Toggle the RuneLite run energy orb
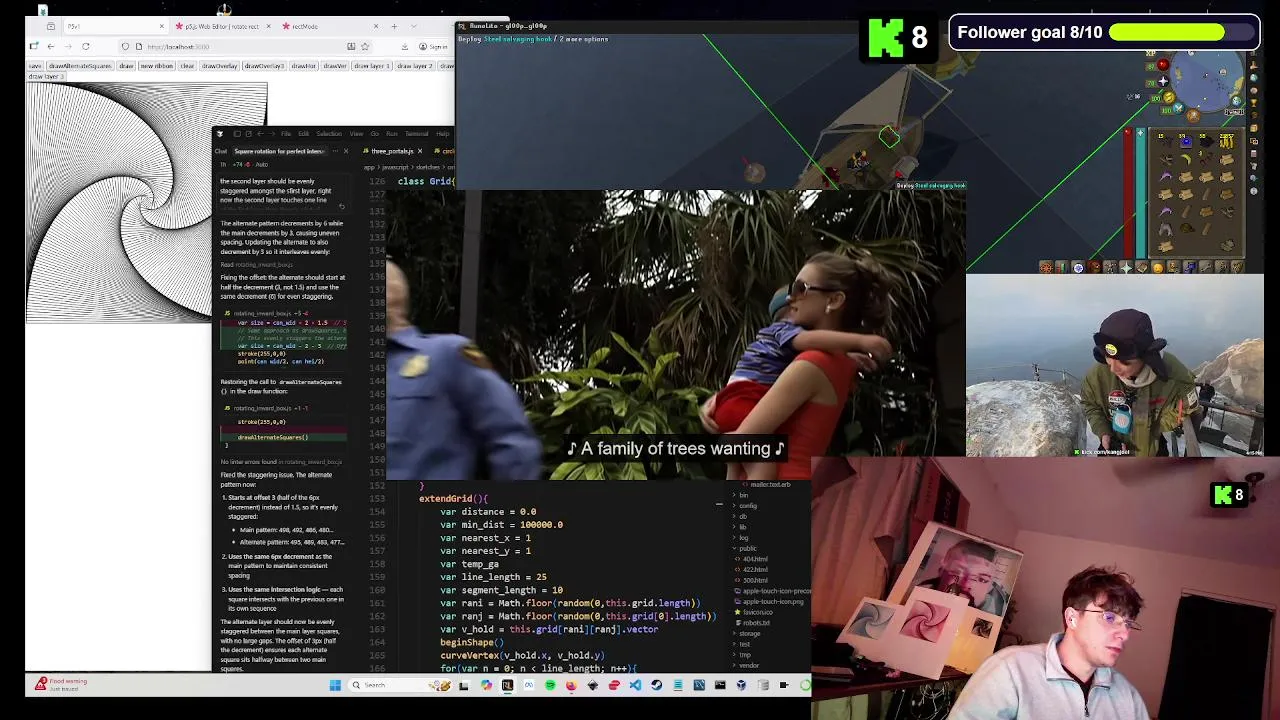Image resolution: width=1280 pixels, height=720 pixels. (1169, 97)
